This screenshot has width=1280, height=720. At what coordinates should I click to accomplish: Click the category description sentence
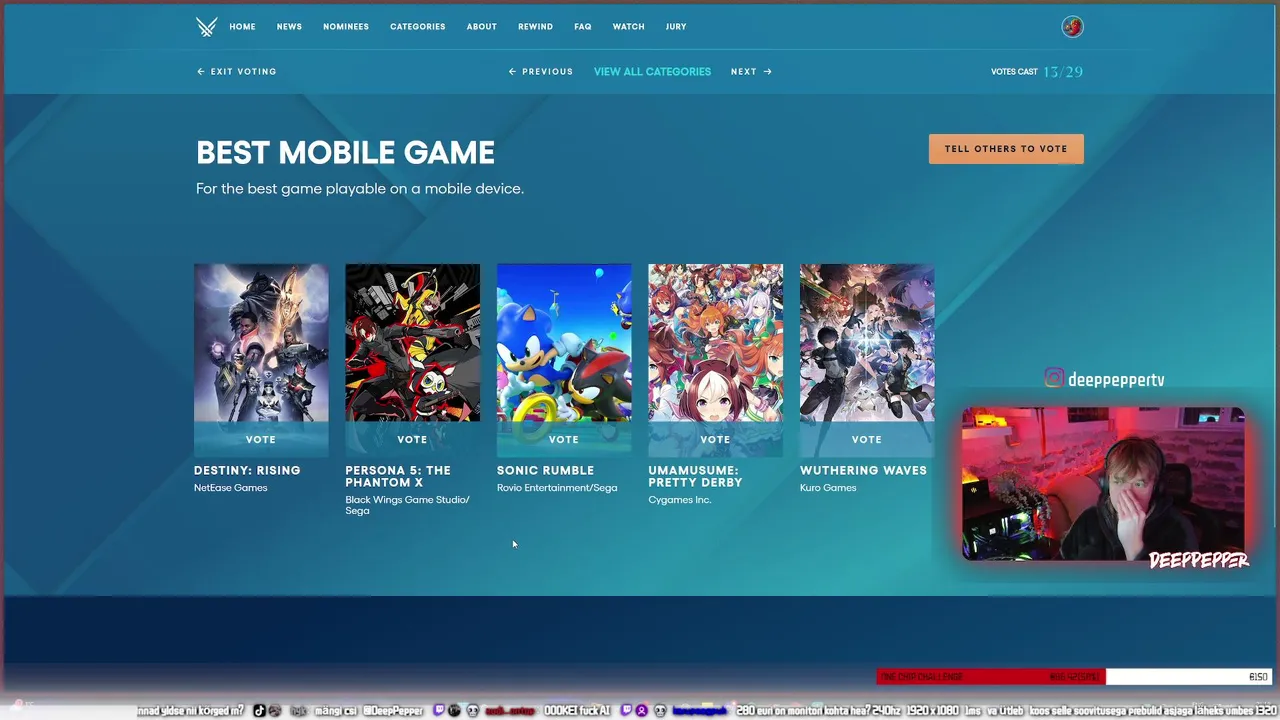360,189
